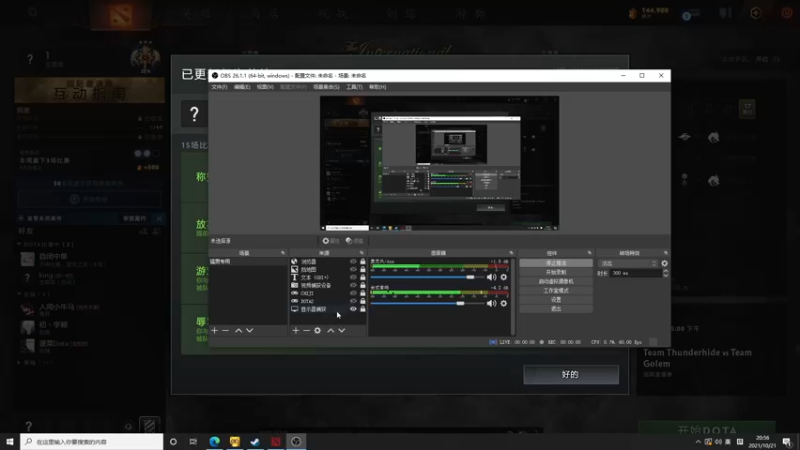The image size is (800, 450).
Task: Toggle visibility of the display capture source
Action: 353,309
